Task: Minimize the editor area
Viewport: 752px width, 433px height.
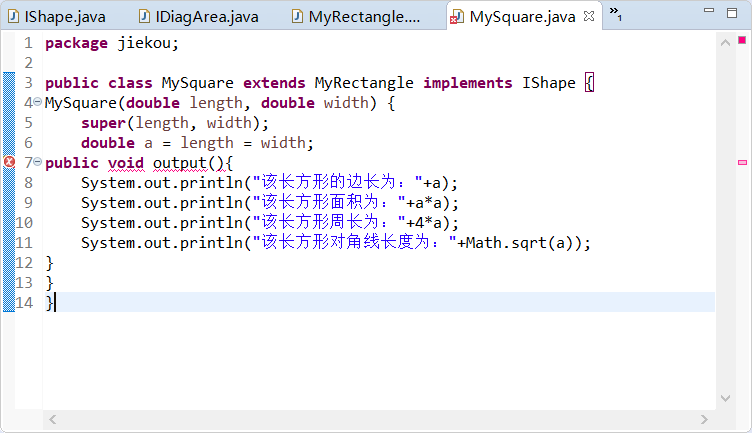Action: tap(709, 10)
